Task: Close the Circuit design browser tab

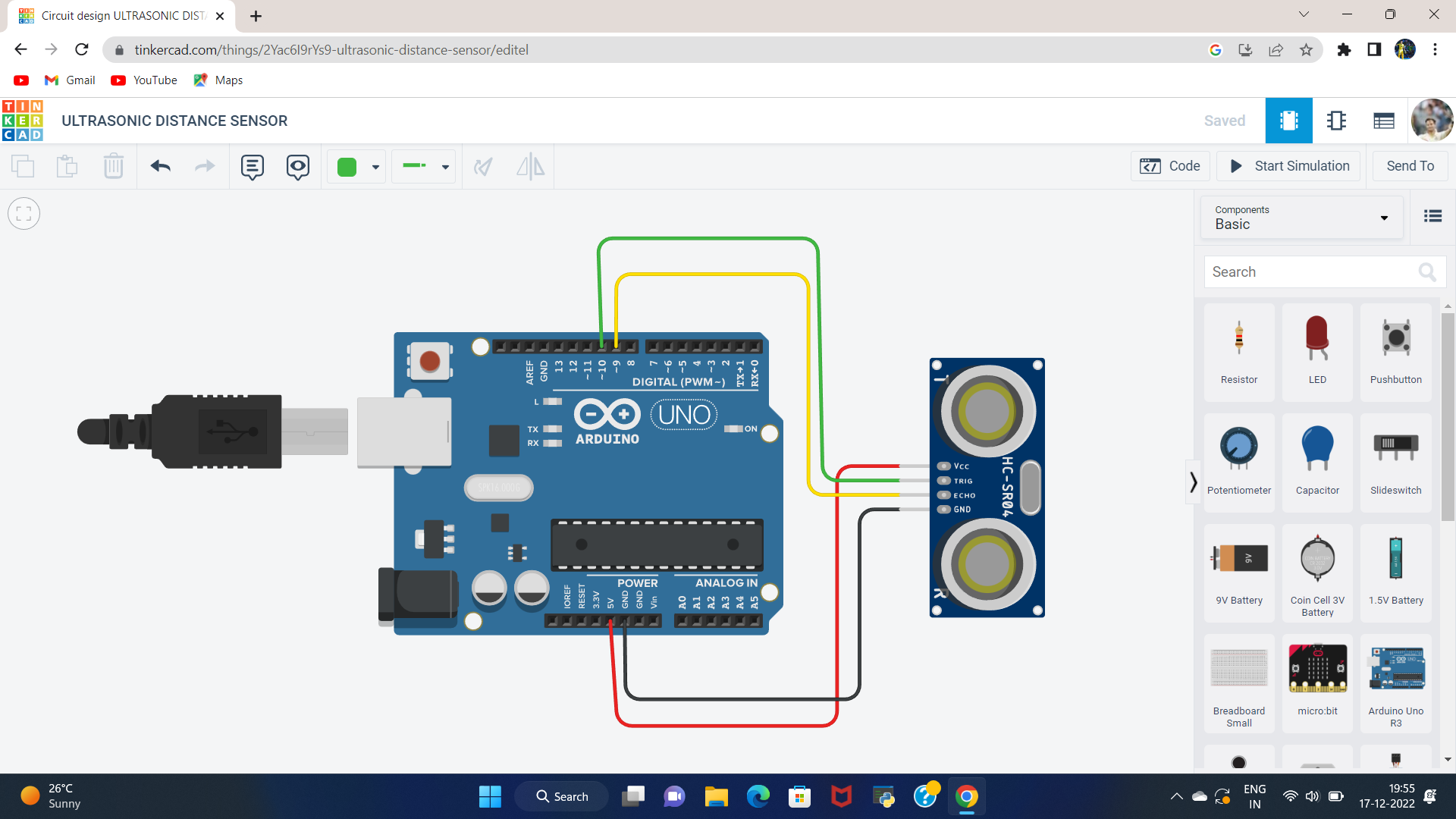Action: (220, 16)
